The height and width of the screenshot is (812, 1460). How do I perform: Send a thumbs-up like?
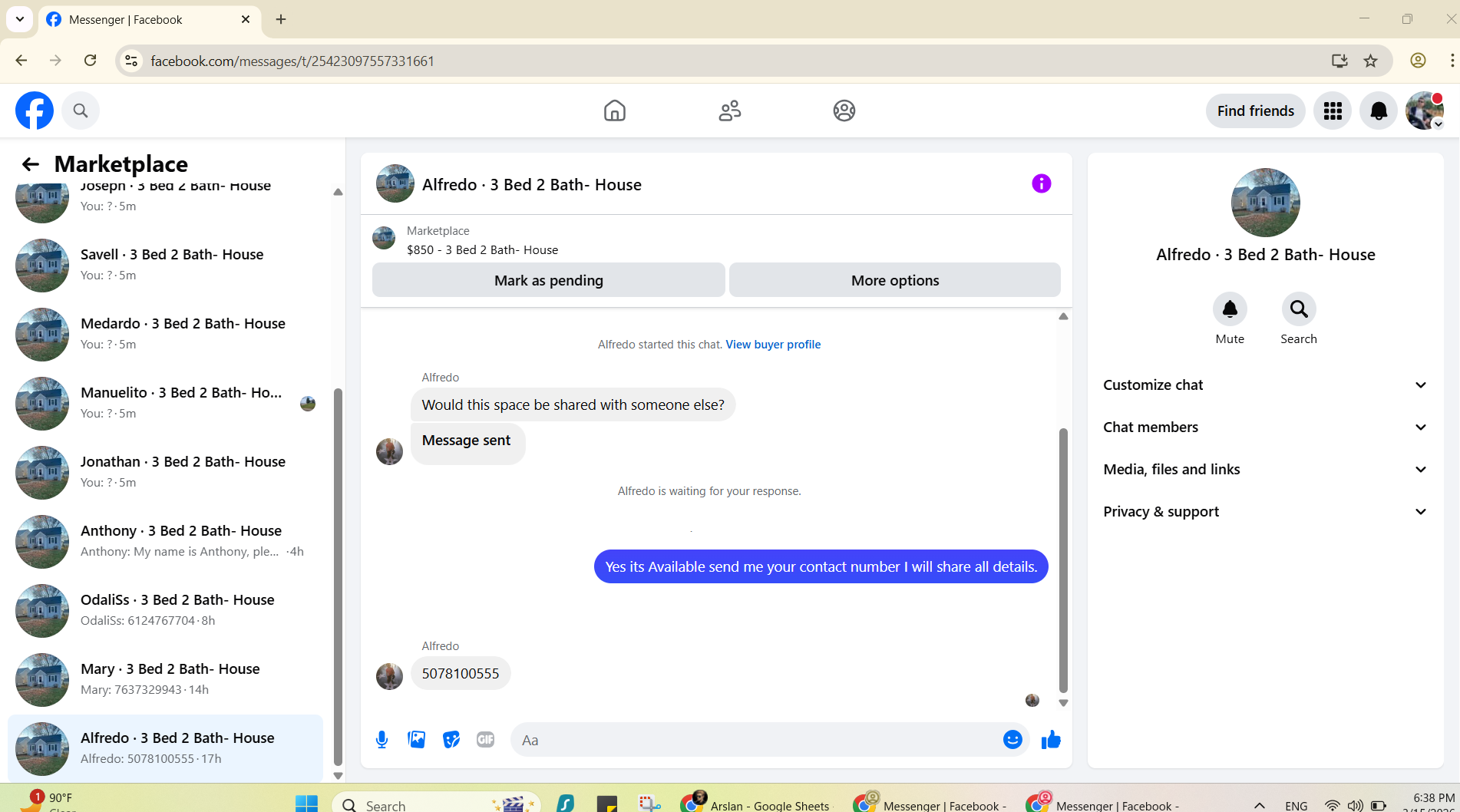pyautogui.click(x=1051, y=739)
